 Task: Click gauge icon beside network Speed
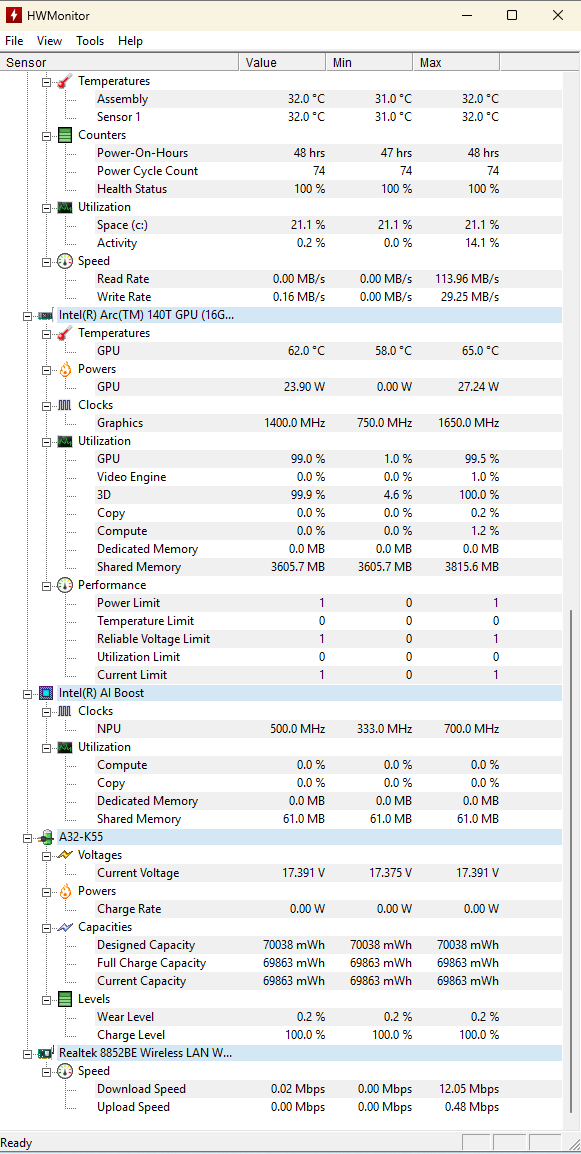[66, 1071]
